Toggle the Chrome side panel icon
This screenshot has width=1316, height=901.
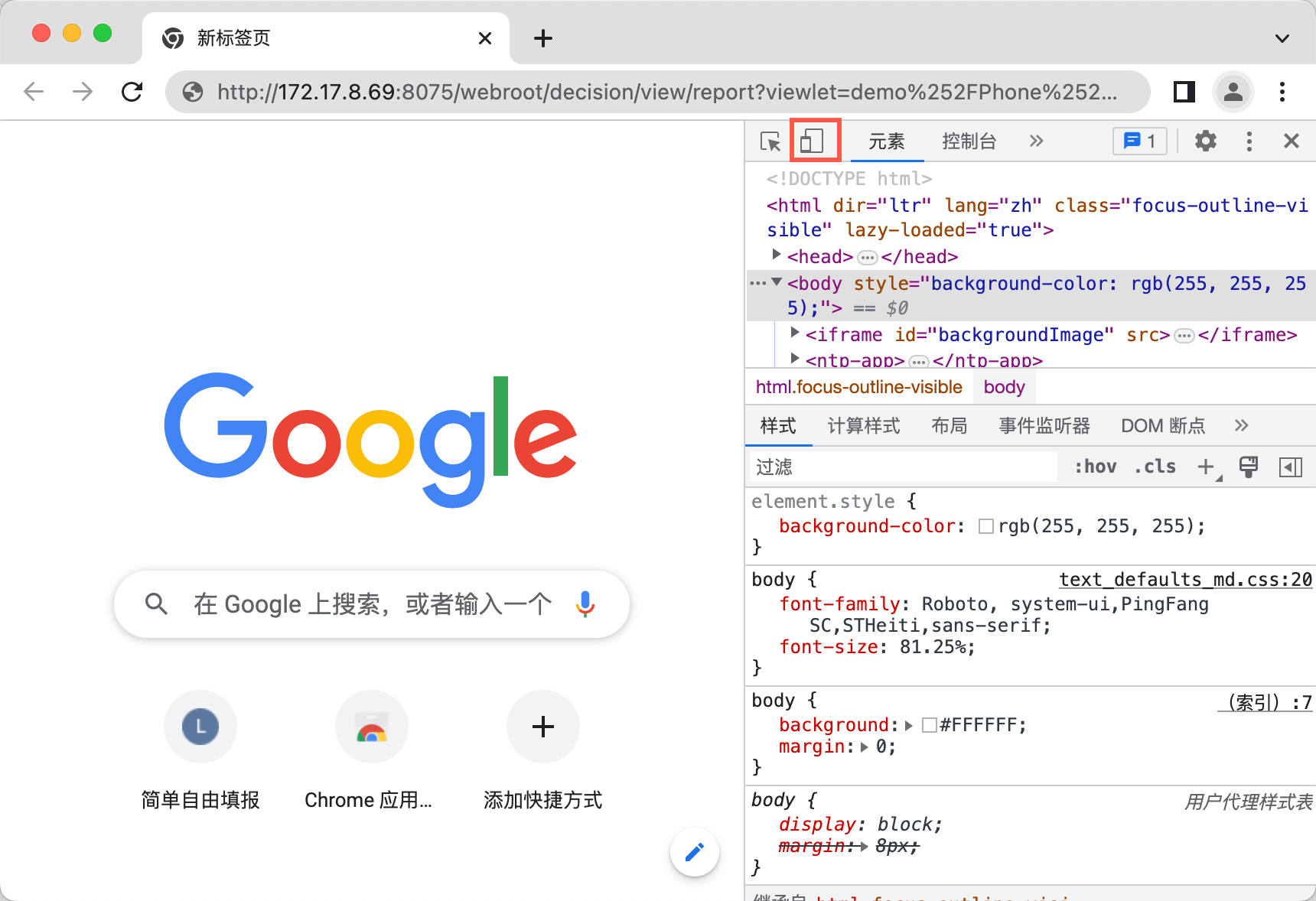pyautogui.click(x=1184, y=92)
